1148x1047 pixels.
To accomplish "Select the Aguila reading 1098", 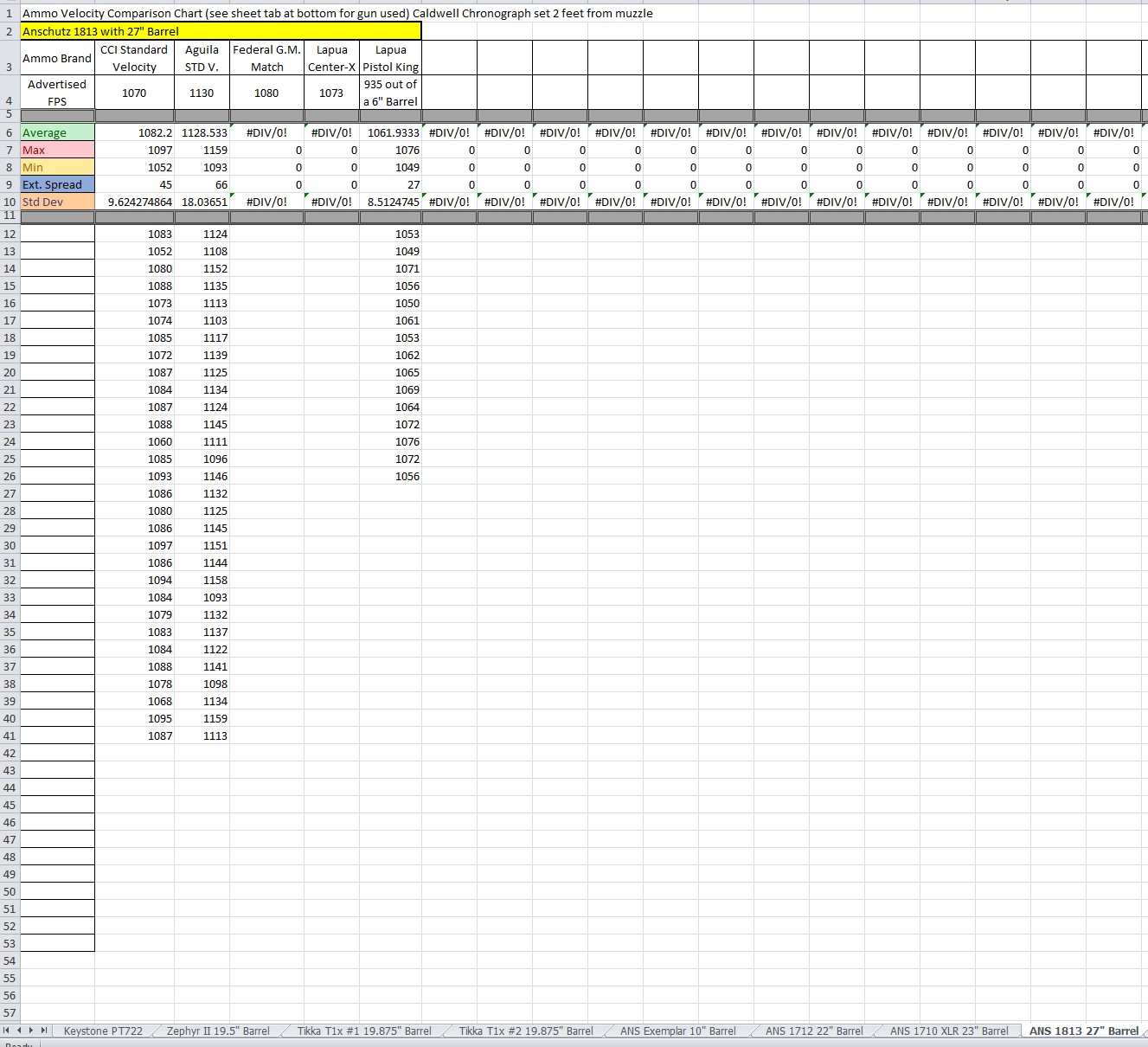I will pyautogui.click(x=202, y=684).
